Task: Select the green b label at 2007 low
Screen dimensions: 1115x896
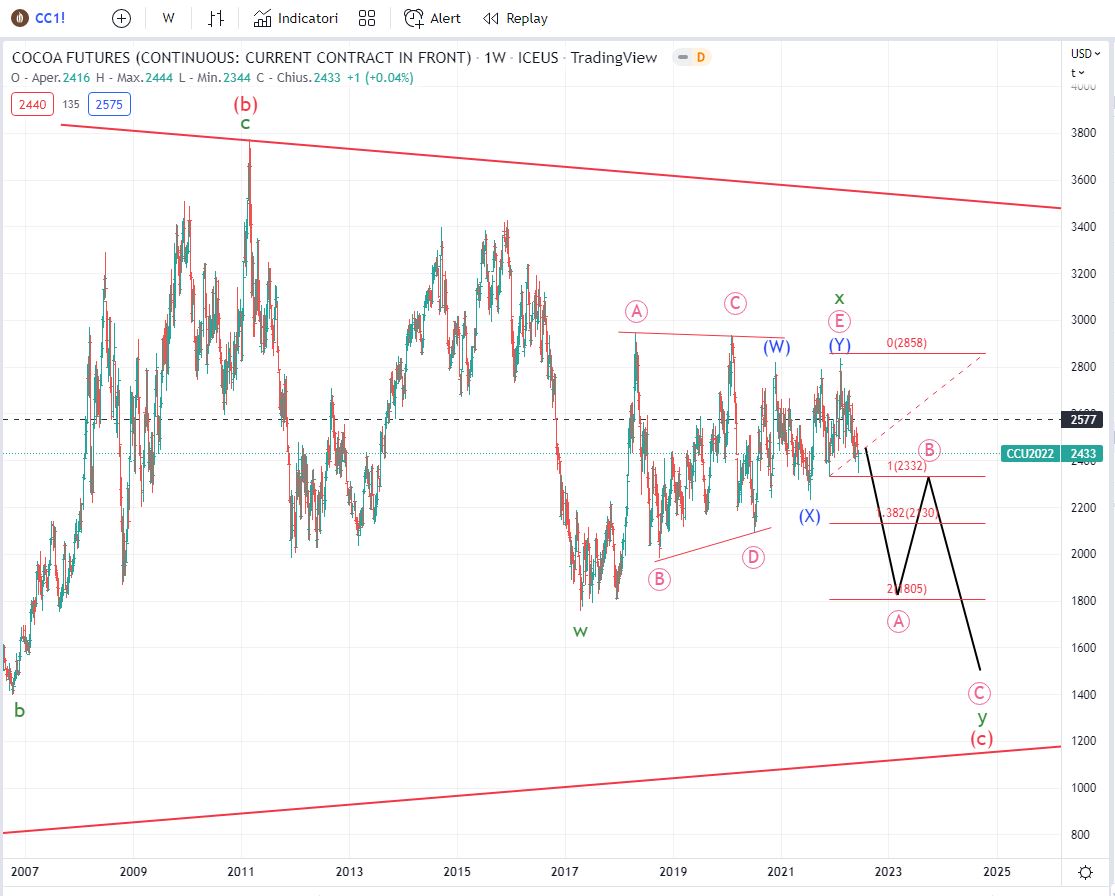Action: point(19,710)
